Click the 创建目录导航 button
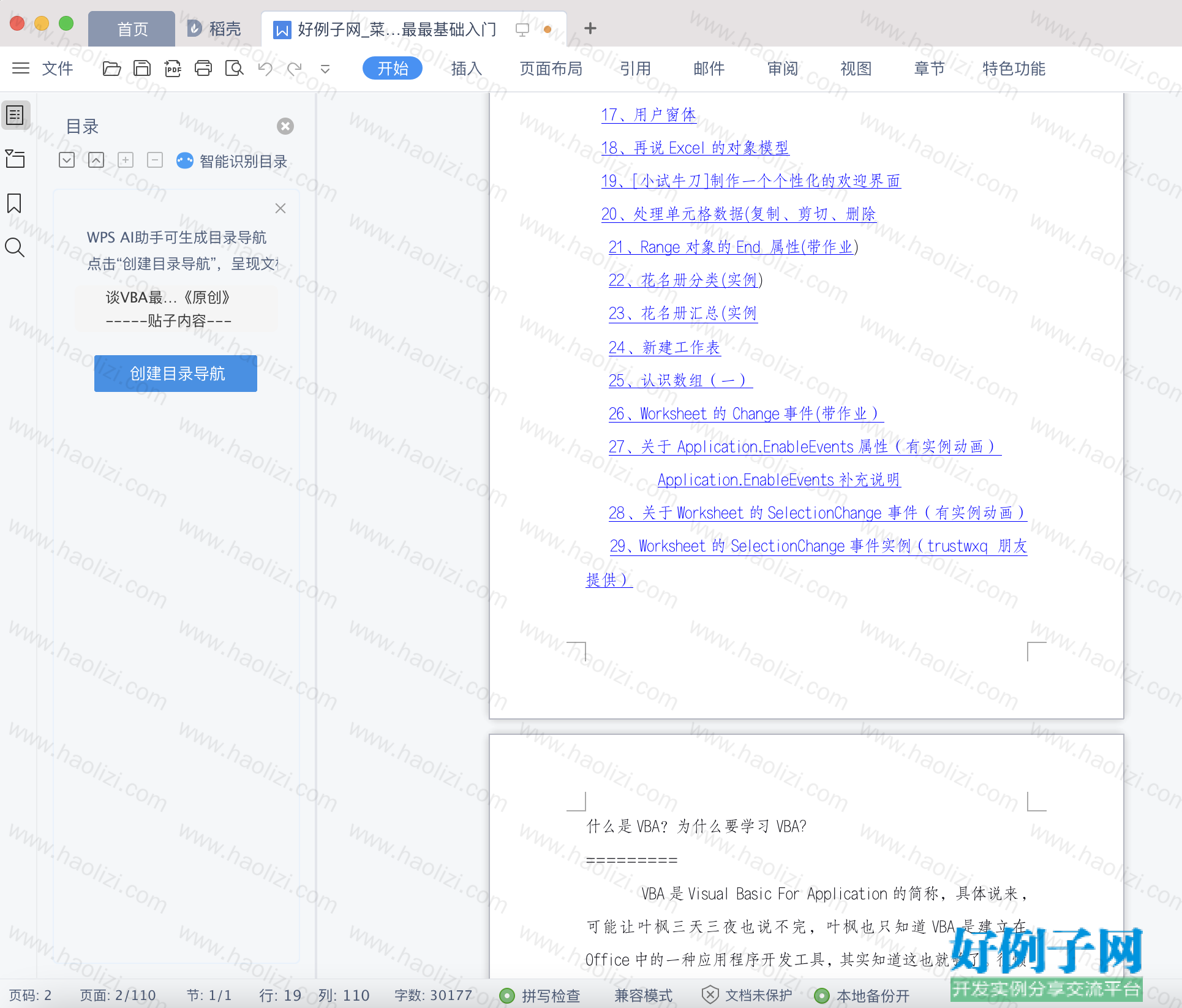Viewport: 1182px width, 1008px height. [176, 374]
